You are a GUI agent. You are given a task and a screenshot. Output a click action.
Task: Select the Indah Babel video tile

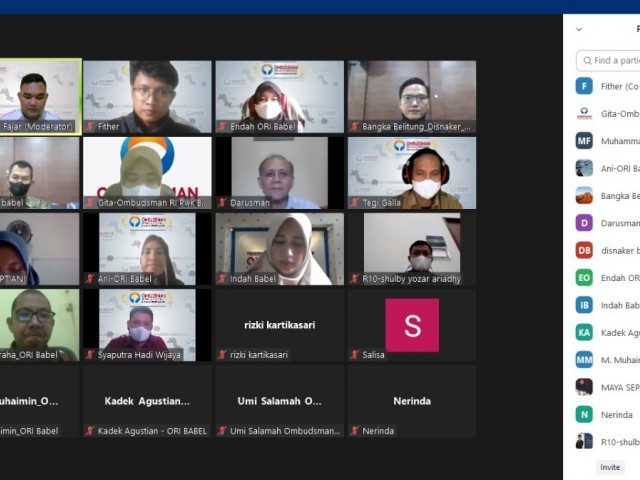point(279,248)
